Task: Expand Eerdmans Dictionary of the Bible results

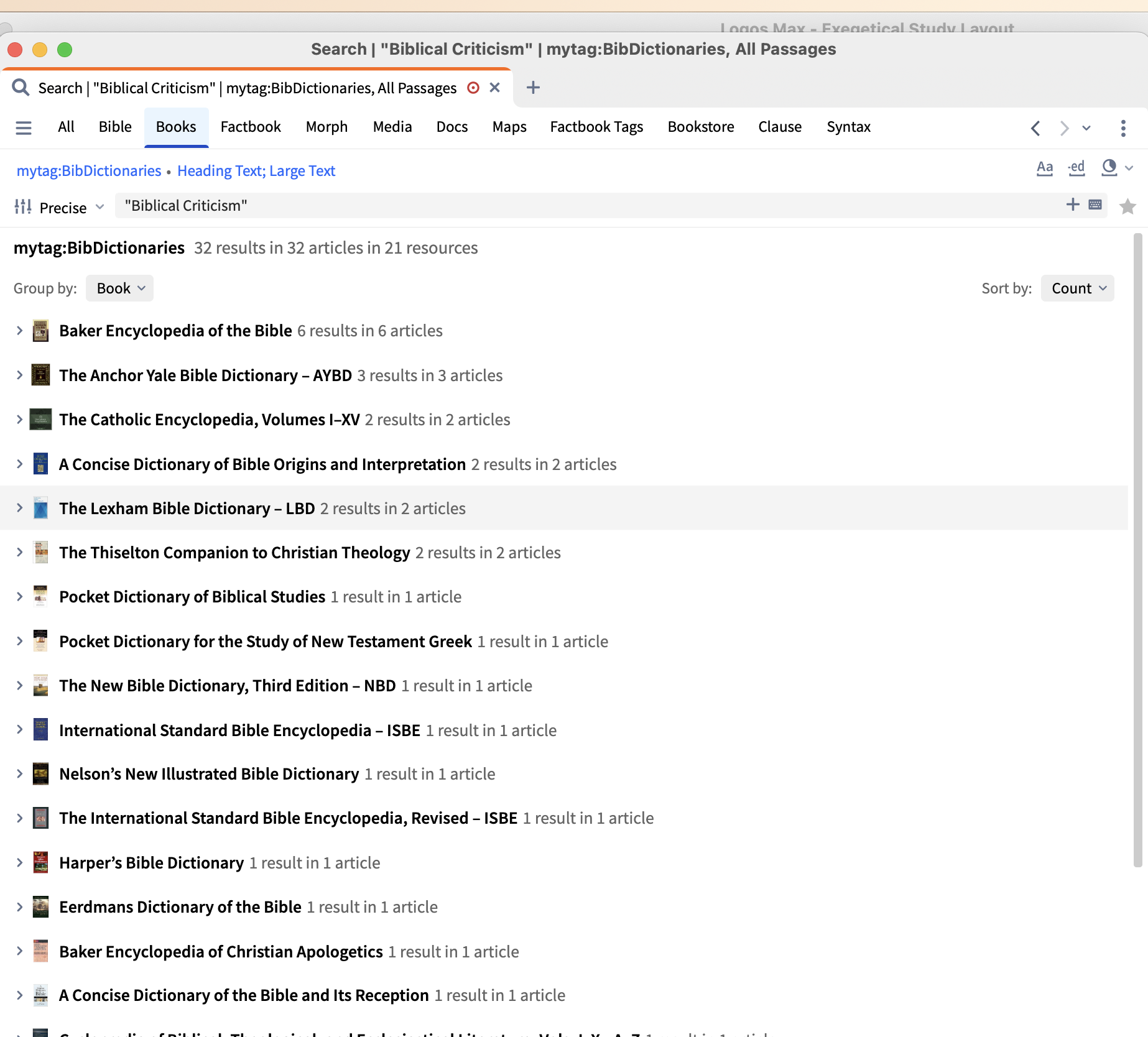Action: click(x=20, y=907)
